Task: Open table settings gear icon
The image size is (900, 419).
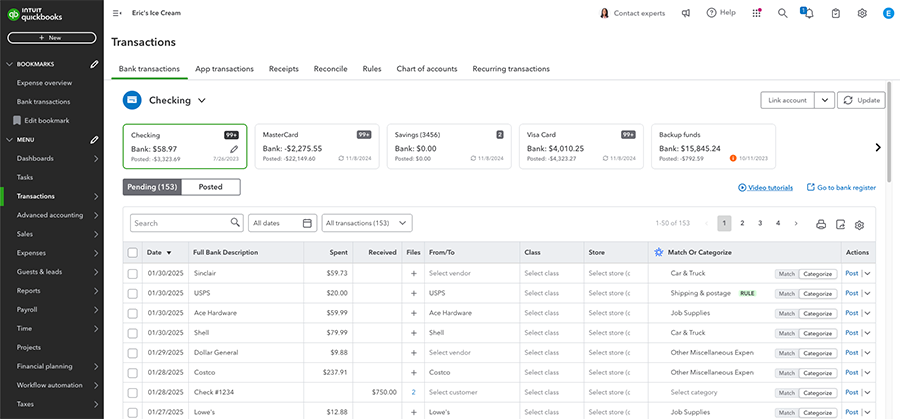Action: click(x=859, y=224)
